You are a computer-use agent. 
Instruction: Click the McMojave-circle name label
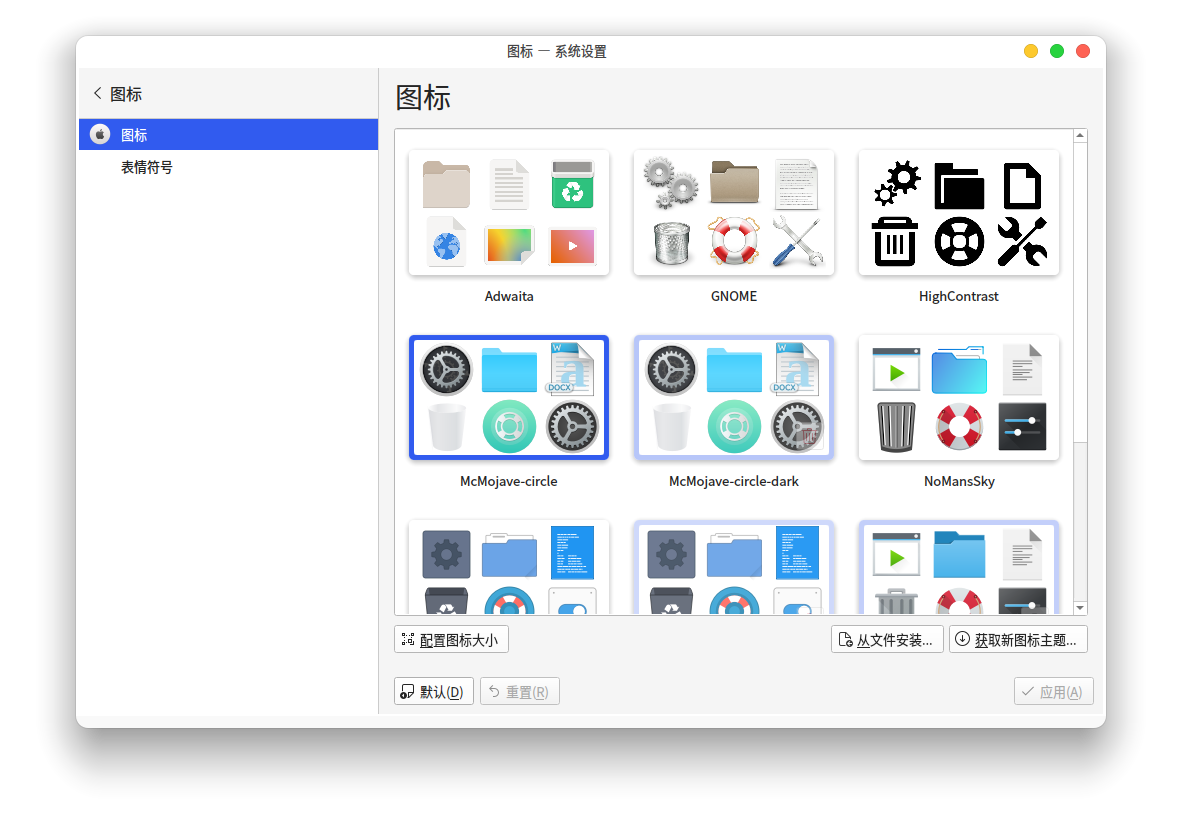[x=509, y=481]
